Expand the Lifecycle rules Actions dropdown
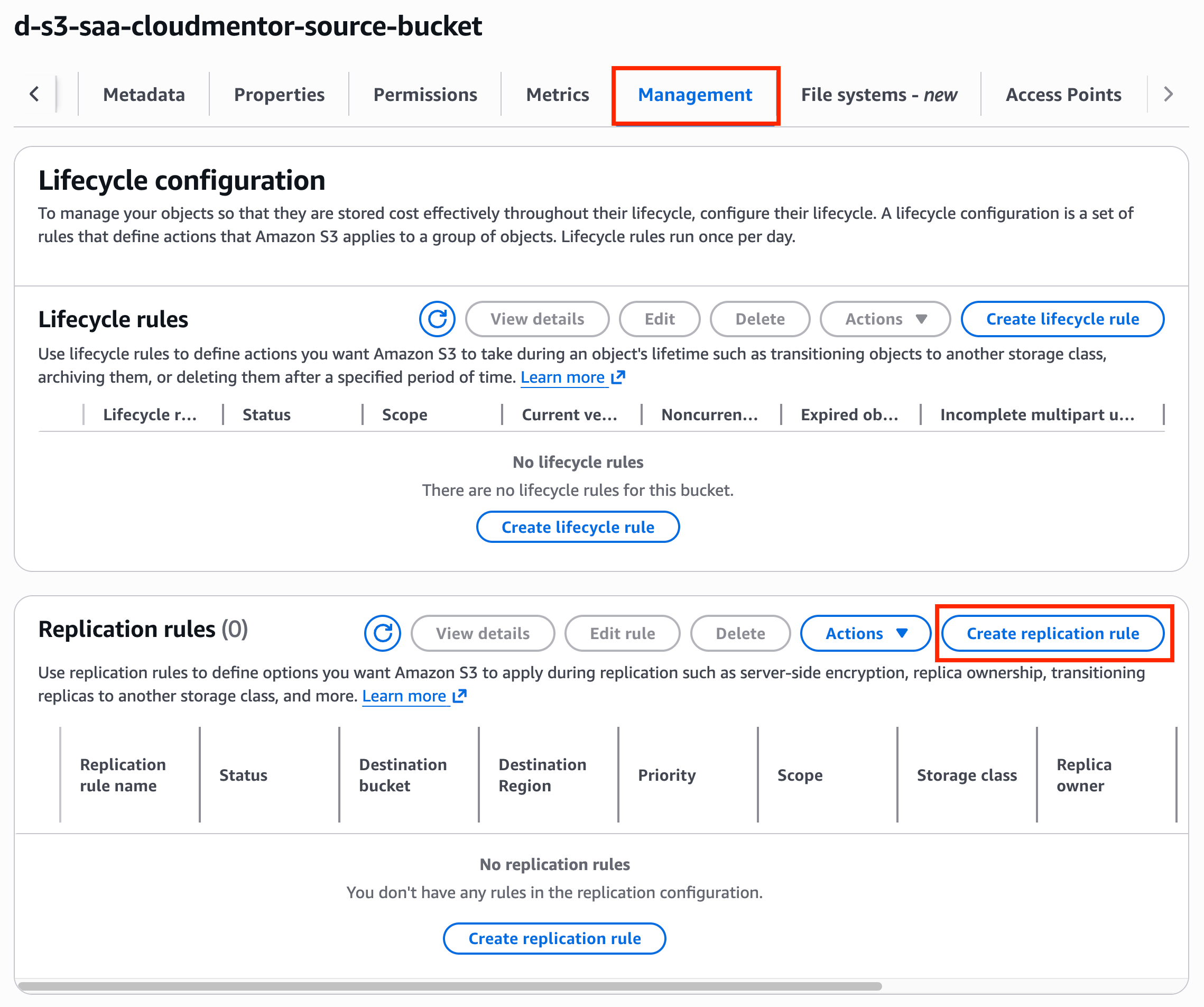 click(x=885, y=319)
